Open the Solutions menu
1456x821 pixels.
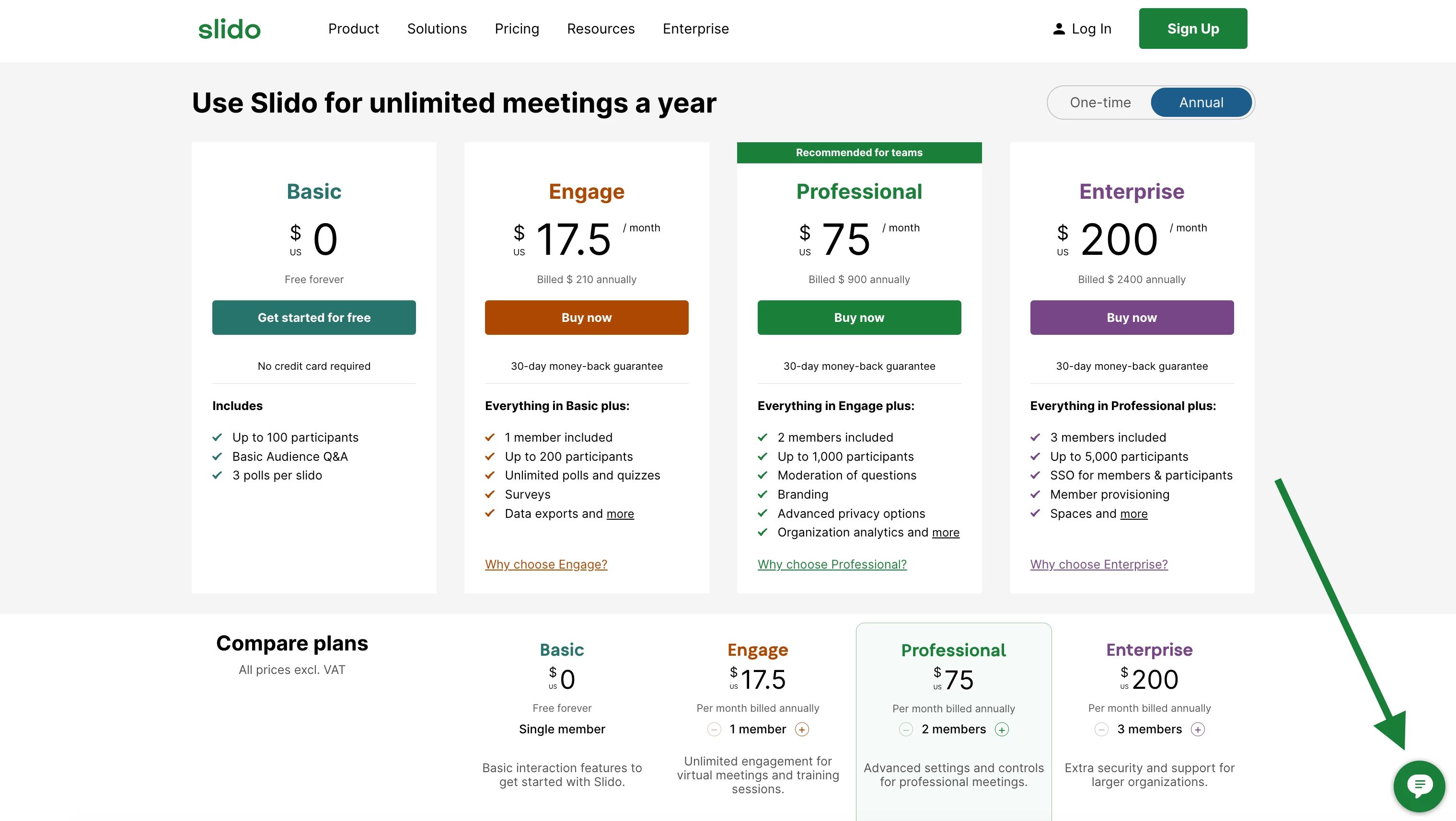tap(437, 29)
